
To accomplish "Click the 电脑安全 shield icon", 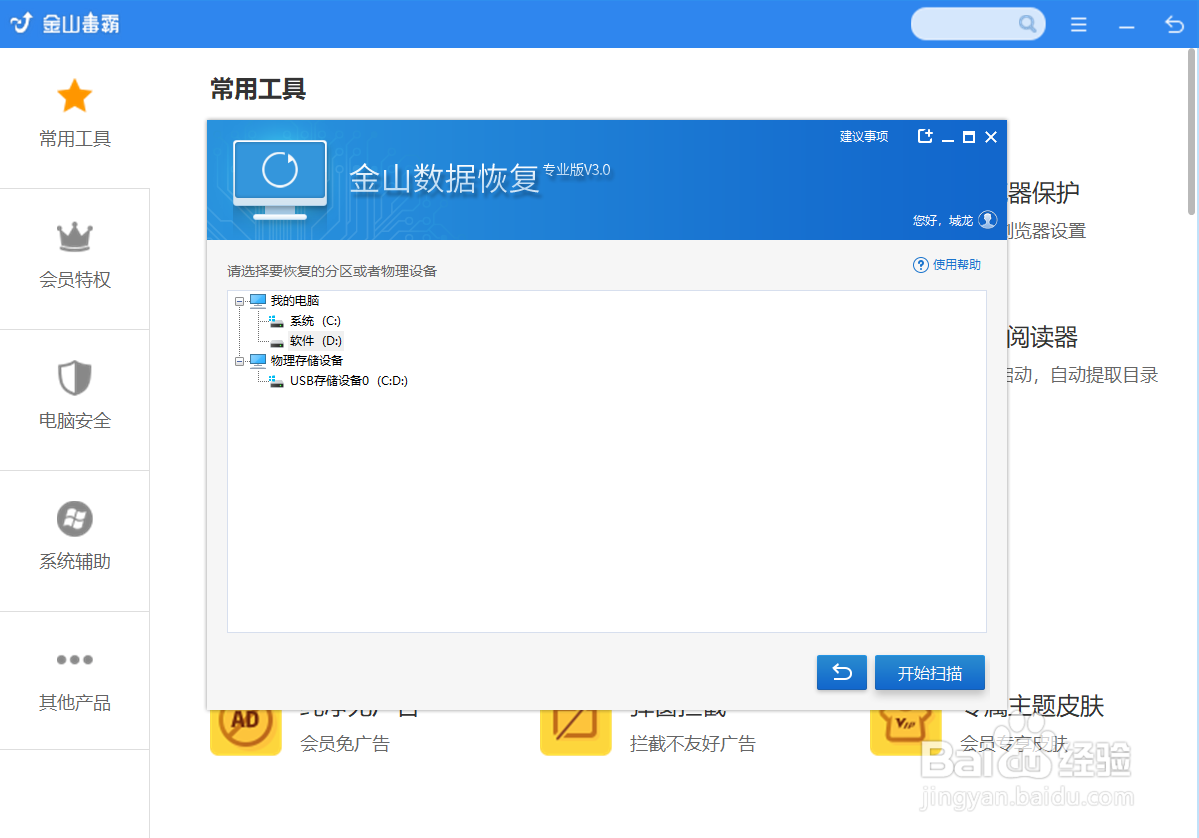I will point(75,378).
